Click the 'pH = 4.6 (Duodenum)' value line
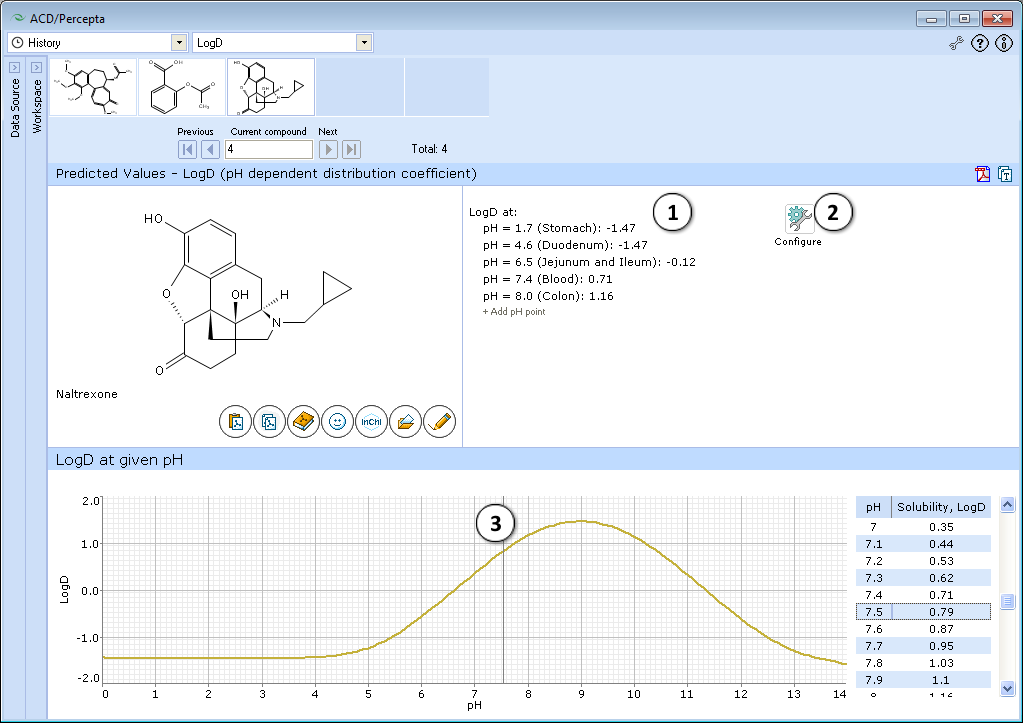Image resolution: width=1023 pixels, height=723 pixels. [565, 245]
